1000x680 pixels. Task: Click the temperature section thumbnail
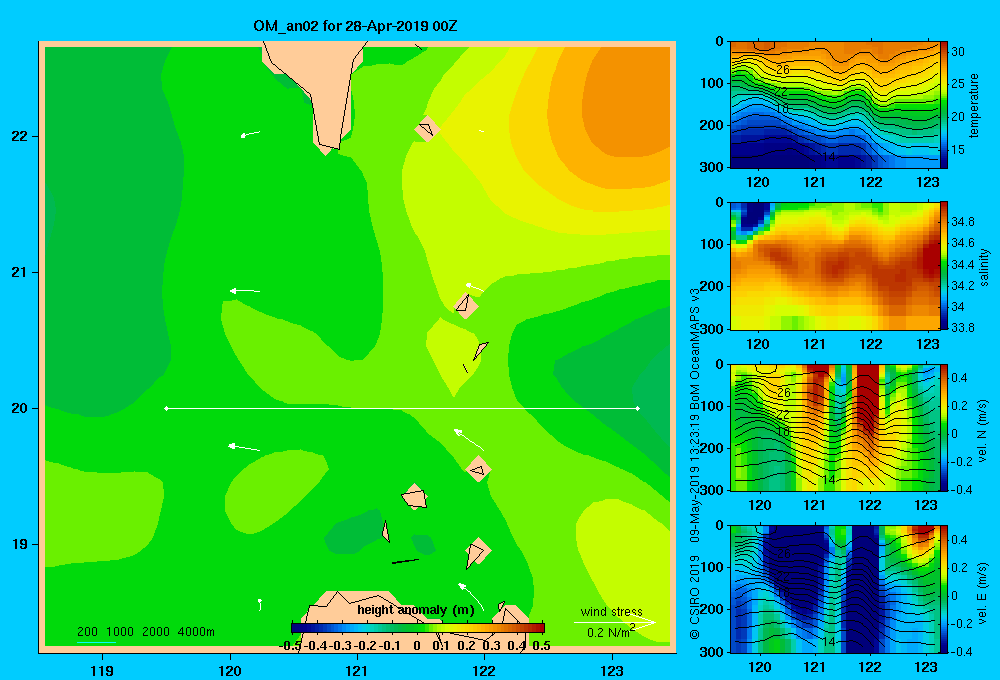(835, 105)
